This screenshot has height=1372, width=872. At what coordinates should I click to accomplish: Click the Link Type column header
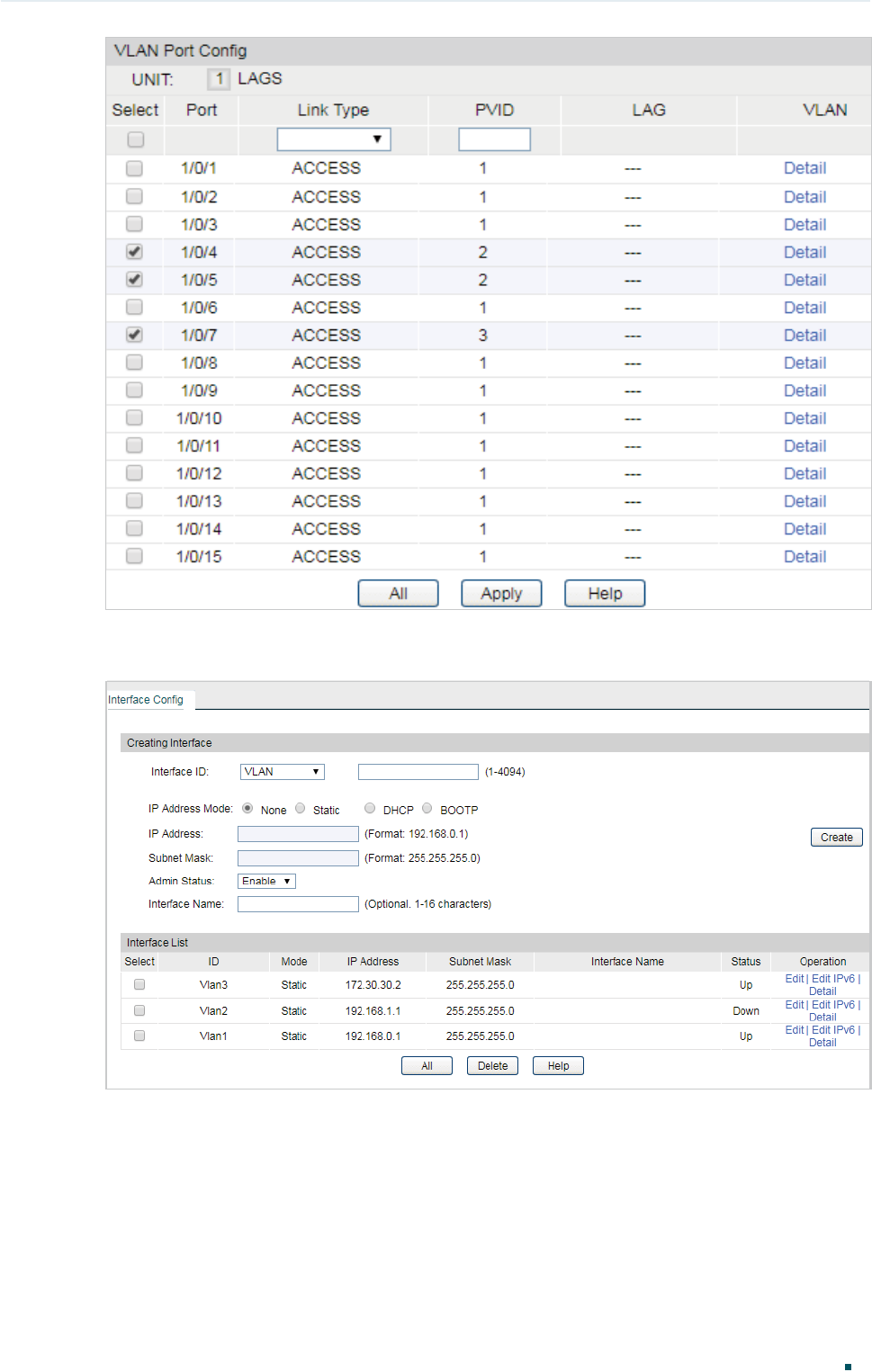click(333, 110)
